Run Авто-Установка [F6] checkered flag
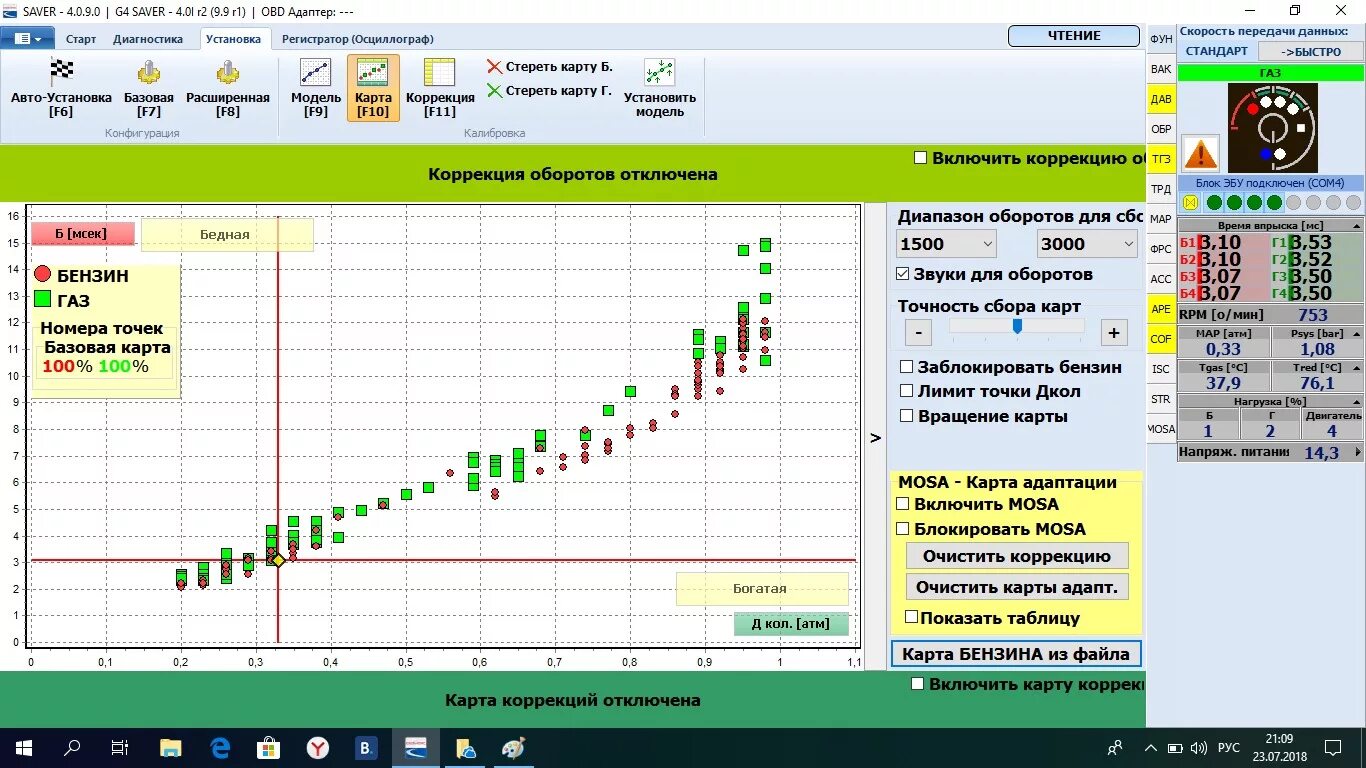Image resolution: width=1366 pixels, height=768 pixels. (62, 88)
